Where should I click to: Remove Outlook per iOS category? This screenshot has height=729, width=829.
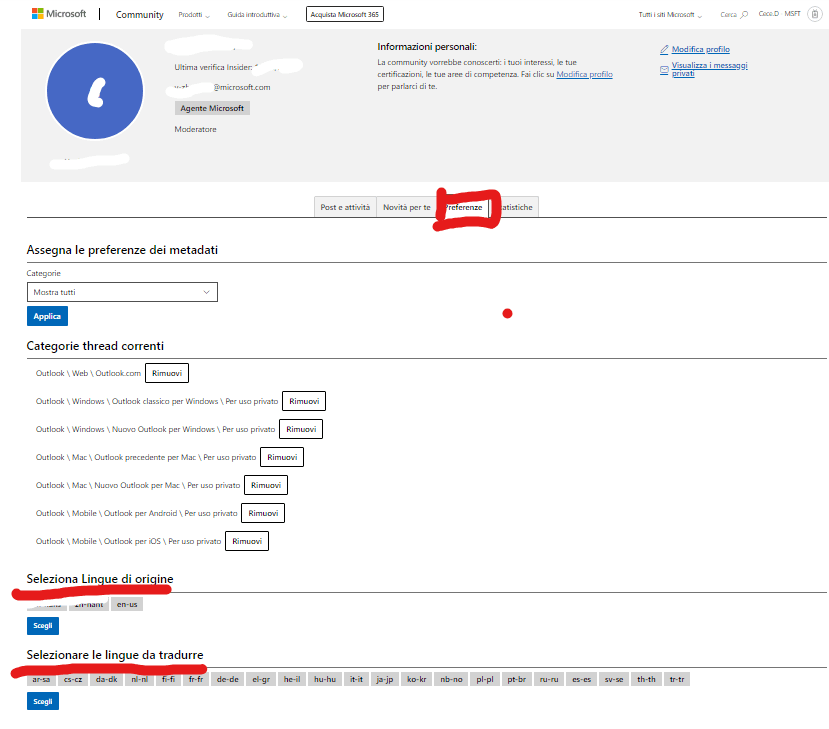click(x=247, y=541)
